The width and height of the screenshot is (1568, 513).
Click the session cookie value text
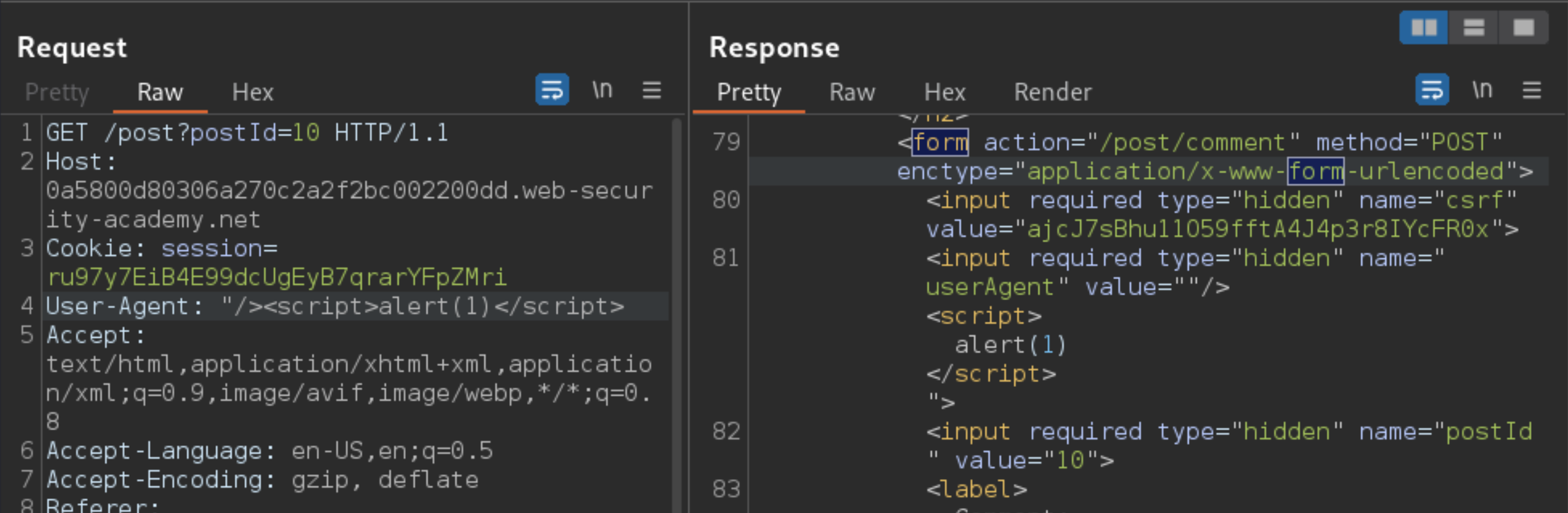point(277,277)
